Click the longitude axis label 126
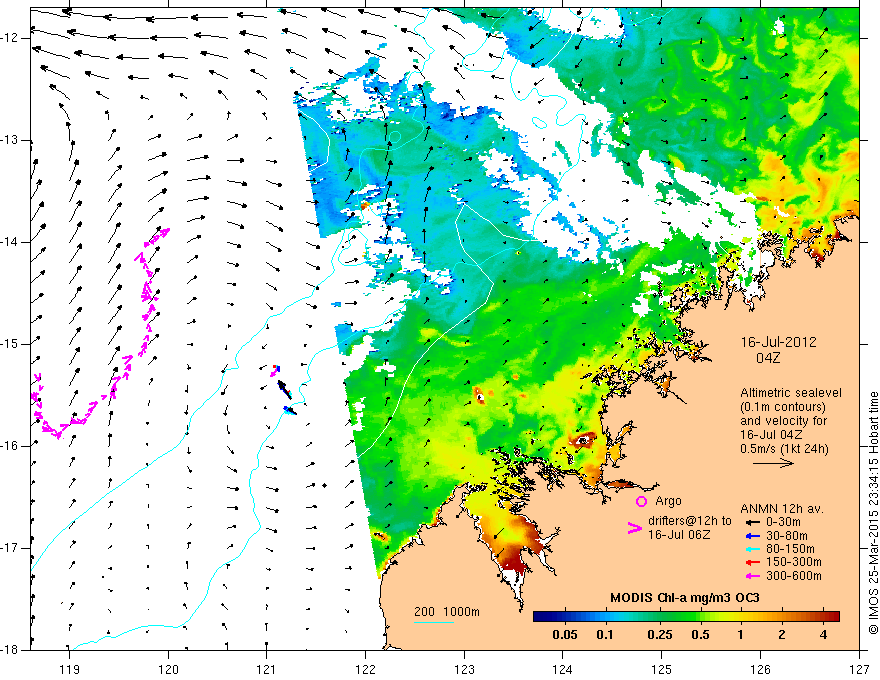This screenshot has height=680, width=880. click(760, 669)
